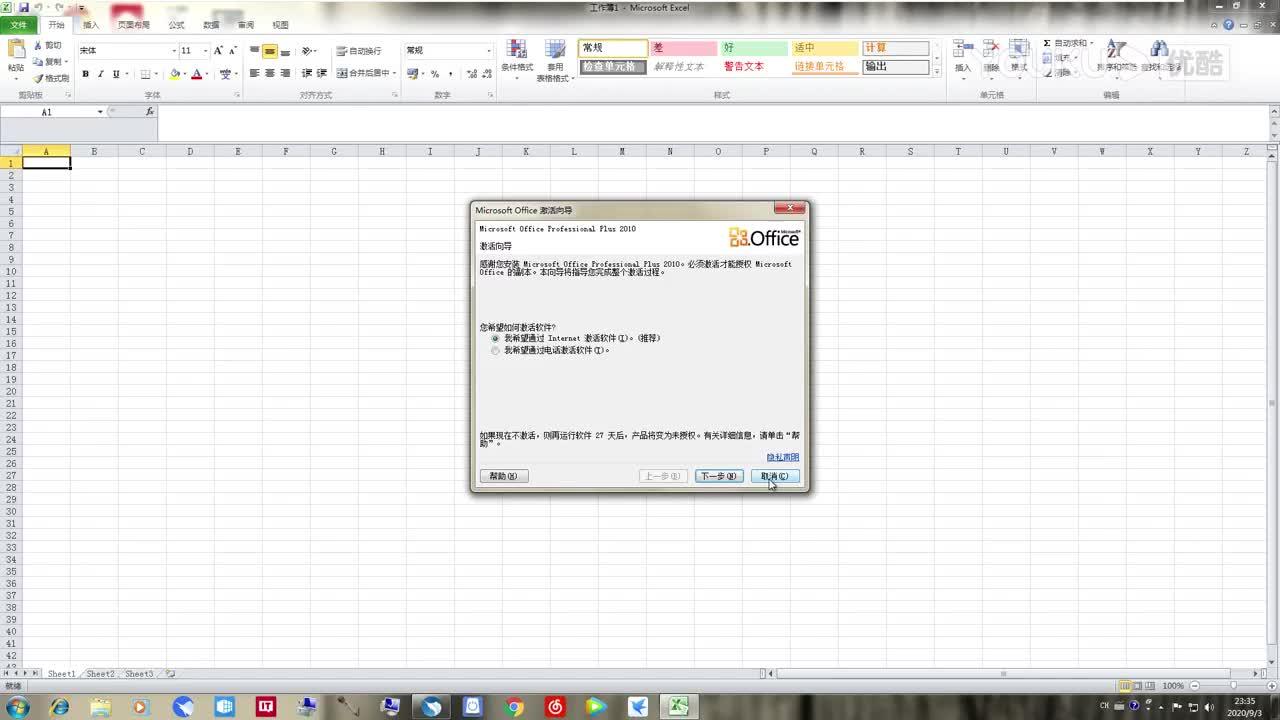1280x720 pixels.
Task: Click the Name Box showing A1
Action: click(46, 112)
